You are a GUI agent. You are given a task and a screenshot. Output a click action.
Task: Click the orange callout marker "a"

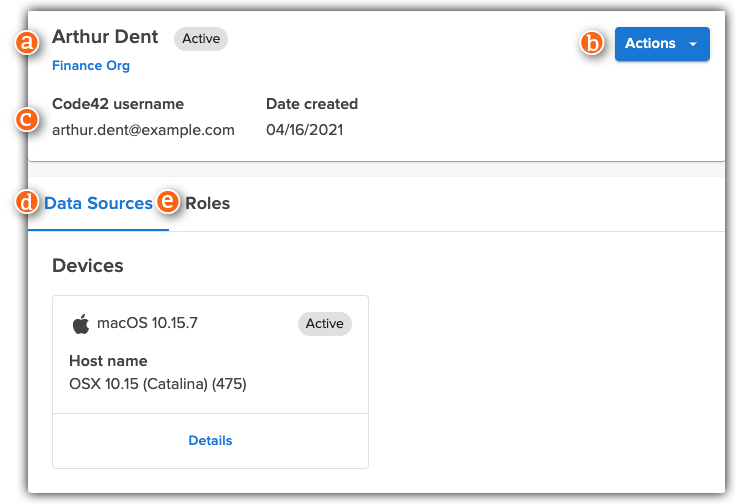(27, 42)
